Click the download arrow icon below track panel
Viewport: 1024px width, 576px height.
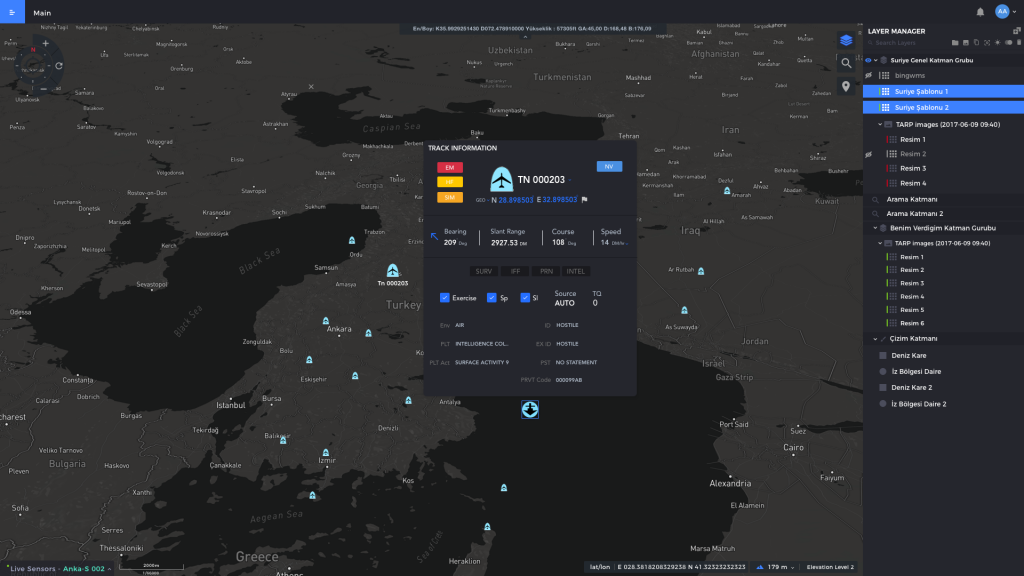pyautogui.click(x=530, y=410)
